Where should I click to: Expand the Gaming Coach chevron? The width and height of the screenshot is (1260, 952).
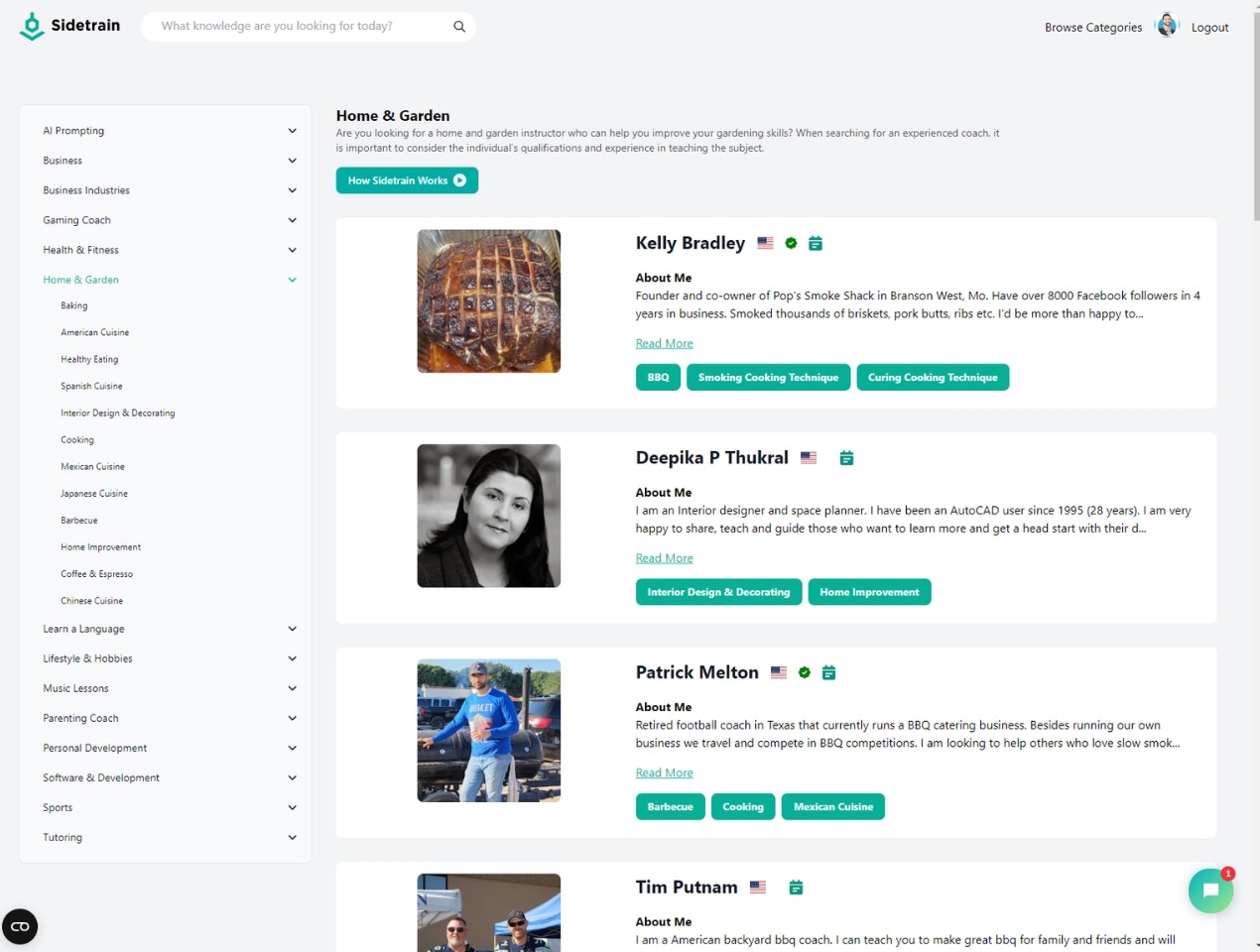pos(292,220)
